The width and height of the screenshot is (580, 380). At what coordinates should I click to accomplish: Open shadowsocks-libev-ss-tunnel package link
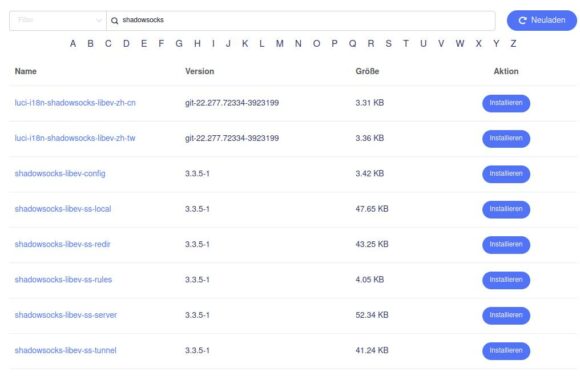65,350
